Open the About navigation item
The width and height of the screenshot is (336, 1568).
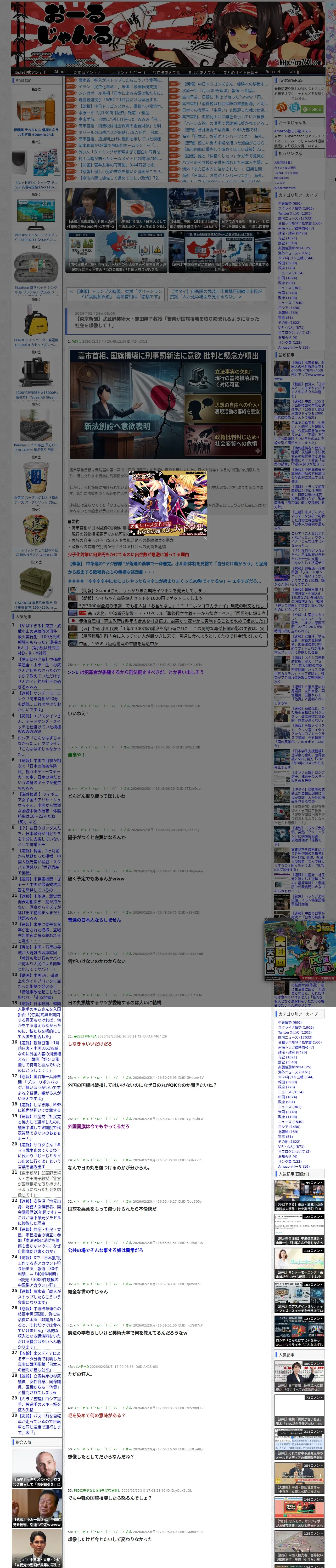point(60,72)
